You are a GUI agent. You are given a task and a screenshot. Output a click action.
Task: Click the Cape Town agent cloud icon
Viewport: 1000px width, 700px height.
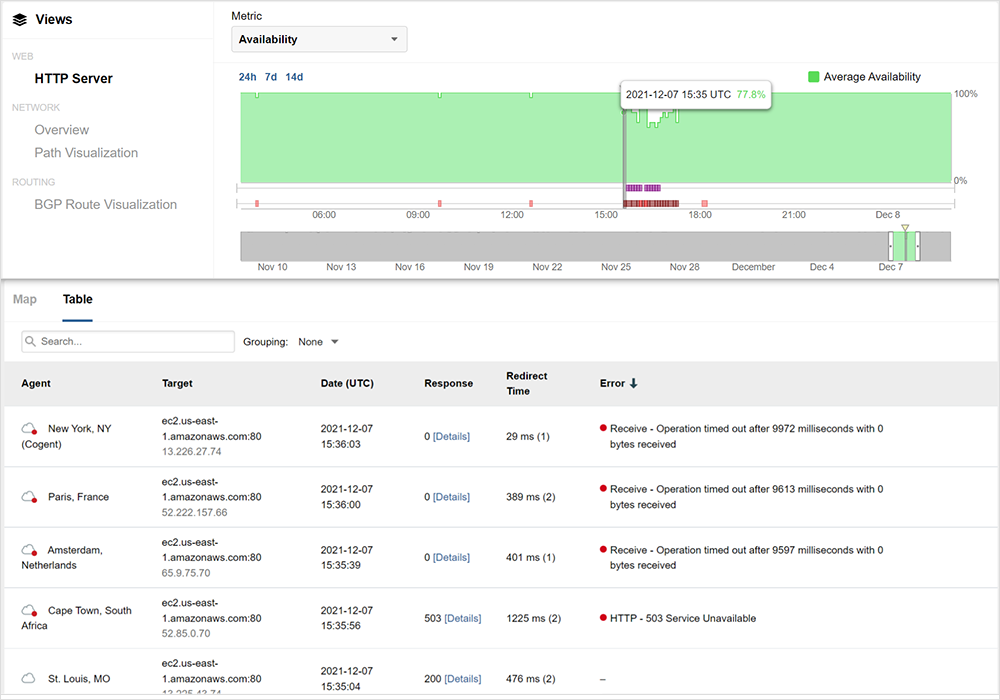click(30, 611)
